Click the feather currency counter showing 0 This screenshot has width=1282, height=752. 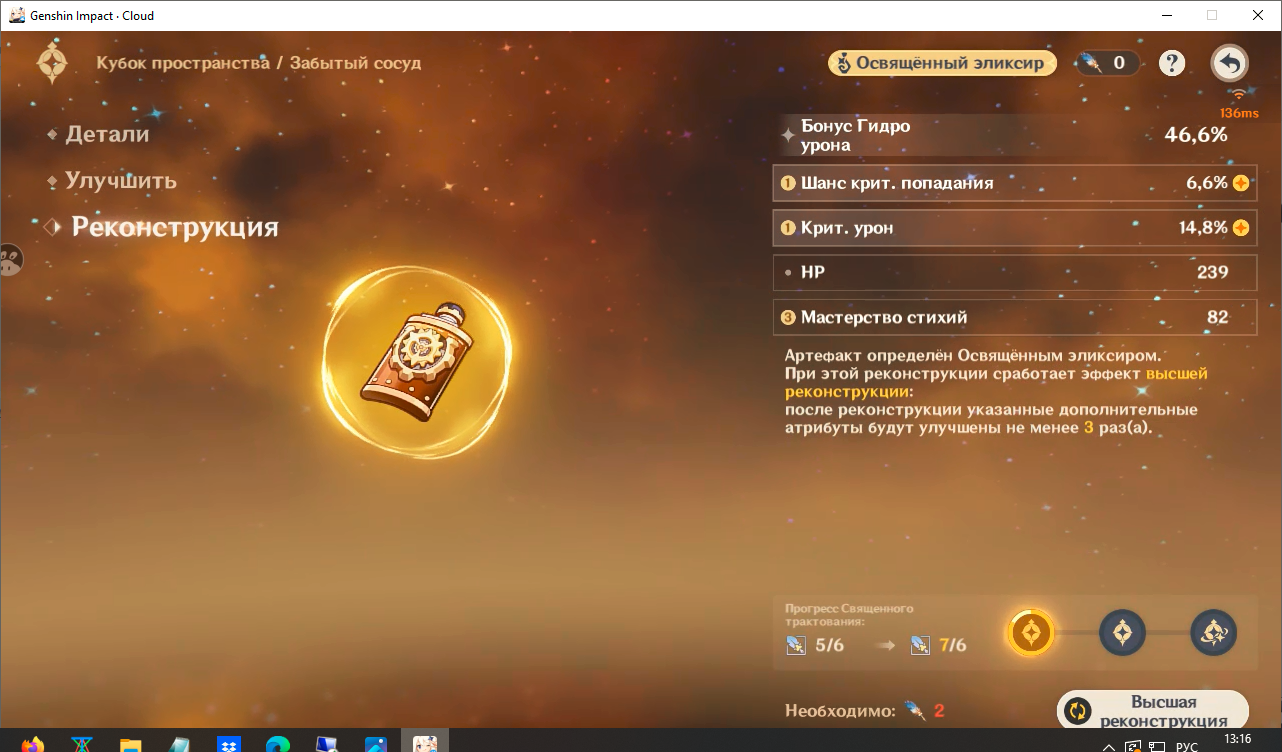tap(1106, 63)
